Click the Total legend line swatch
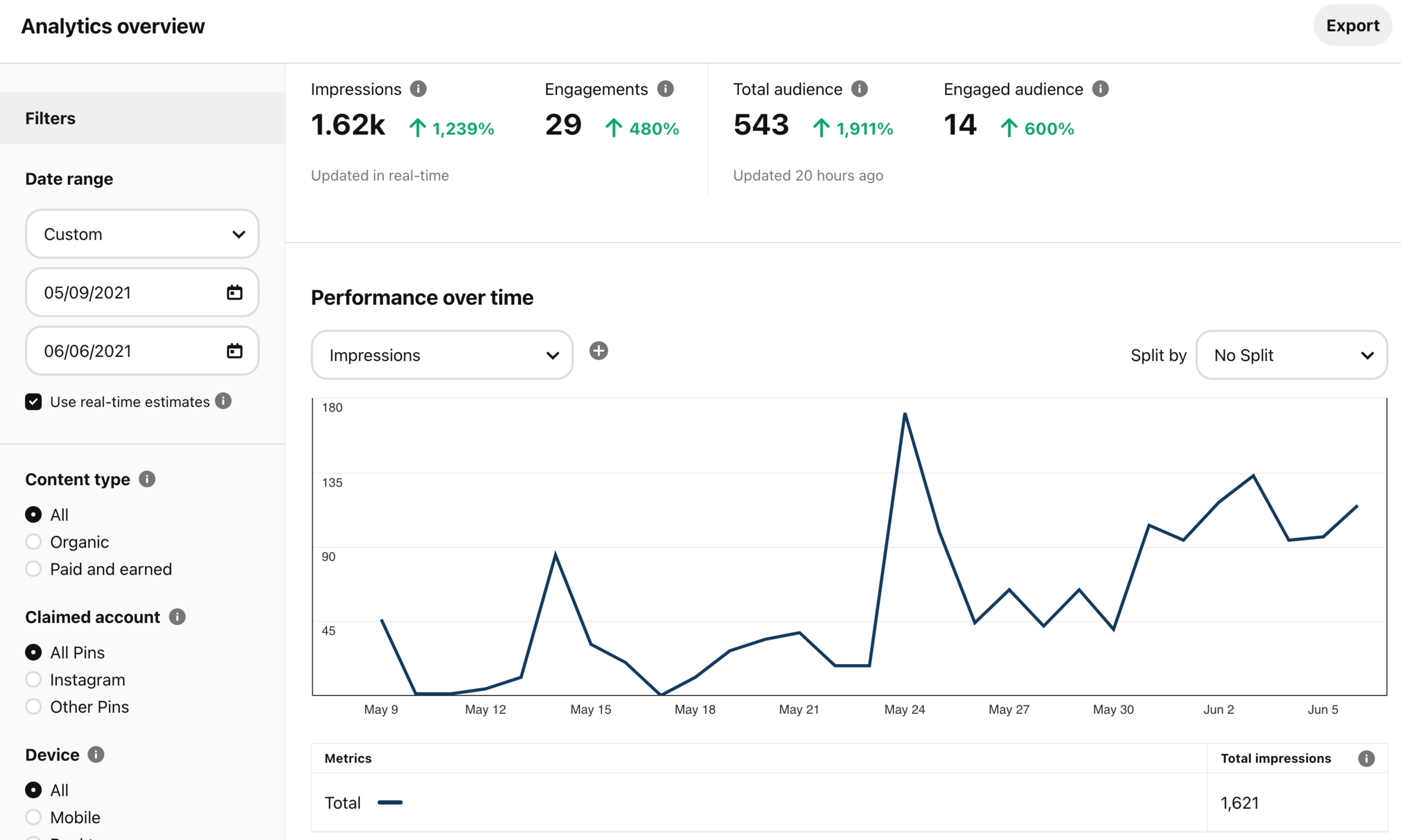Viewport: 1401px width, 840px height. [x=390, y=802]
